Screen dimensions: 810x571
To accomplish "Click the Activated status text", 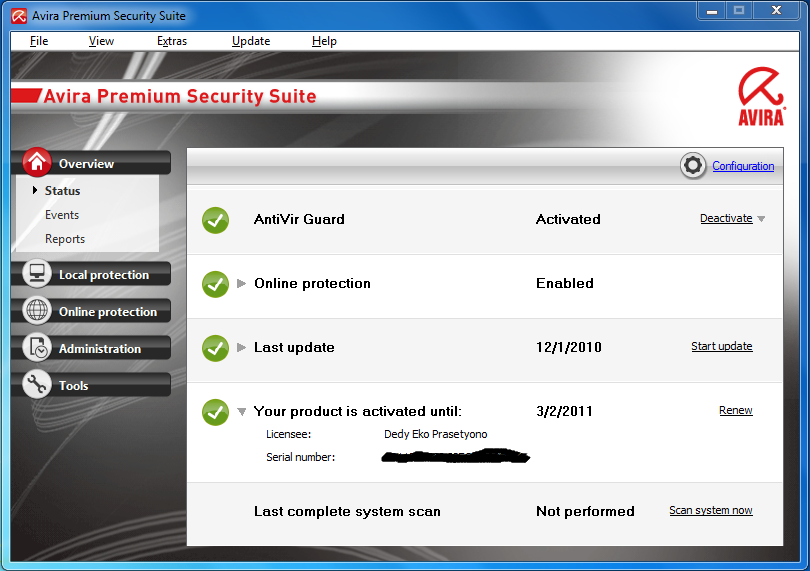I will [x=568, y=219].
